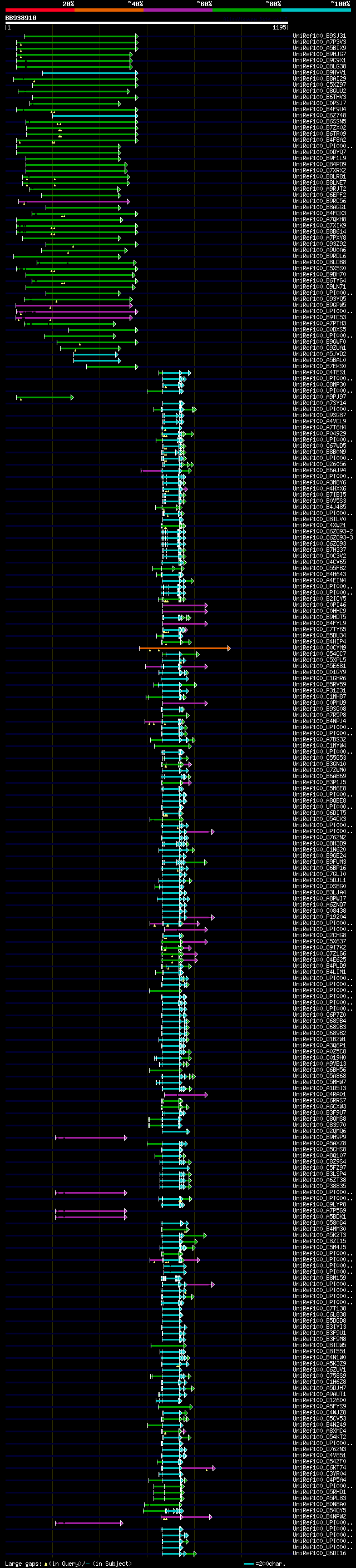Open hit UniRef100_P04929

319,433
